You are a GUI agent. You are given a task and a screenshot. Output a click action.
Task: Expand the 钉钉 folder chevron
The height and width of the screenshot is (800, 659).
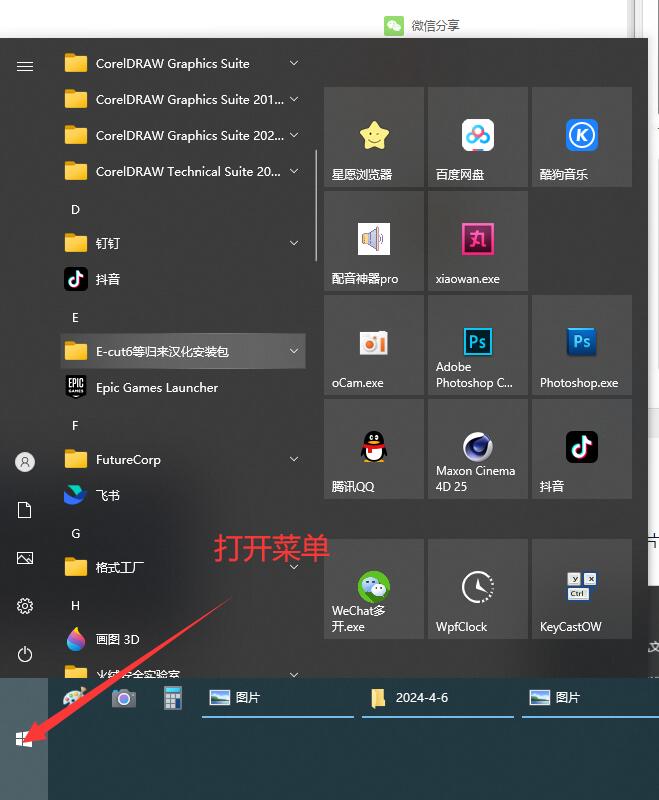(294, 243)
